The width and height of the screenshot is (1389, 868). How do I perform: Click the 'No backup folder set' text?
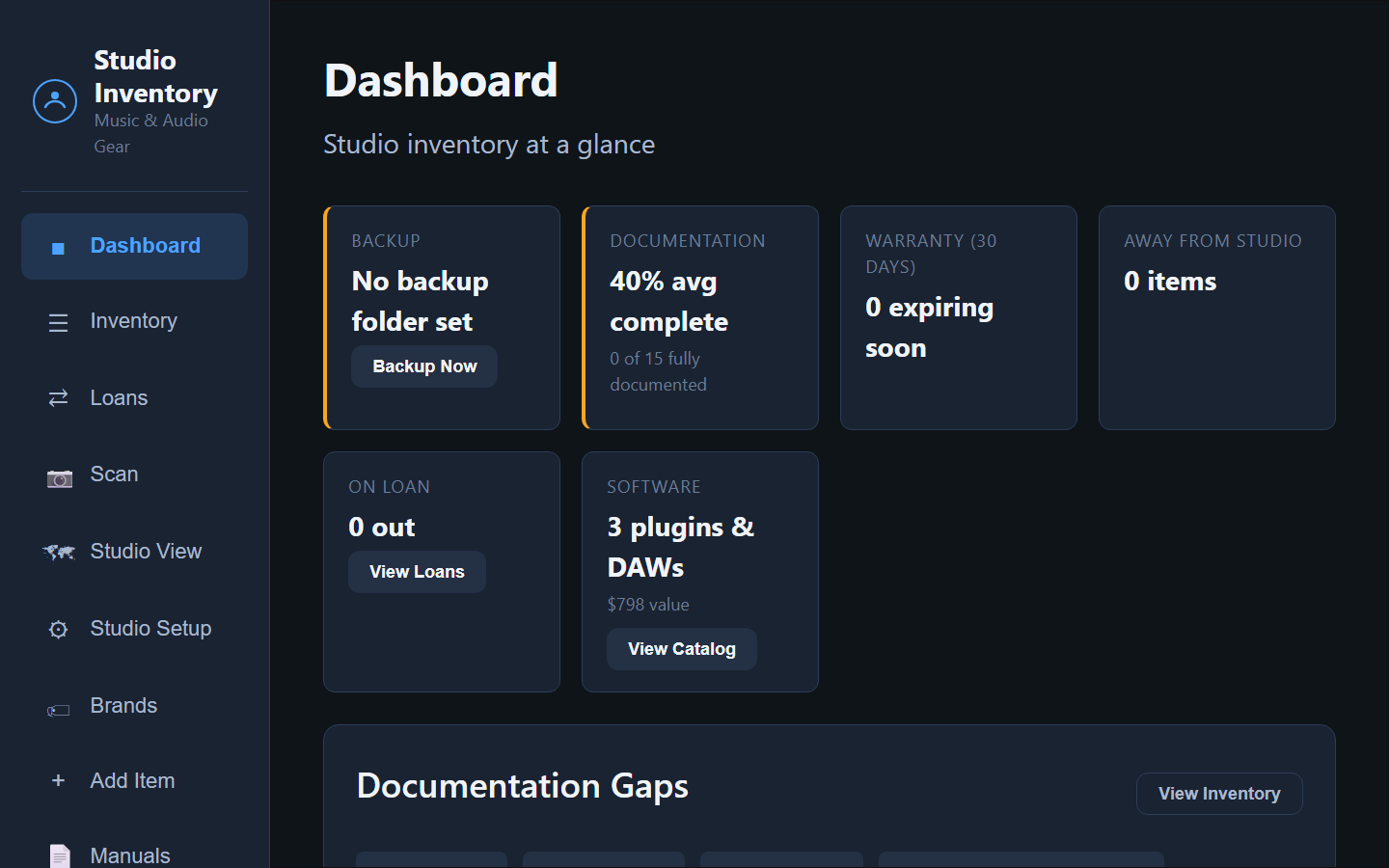pyautogui.click(x=421, y=302)
